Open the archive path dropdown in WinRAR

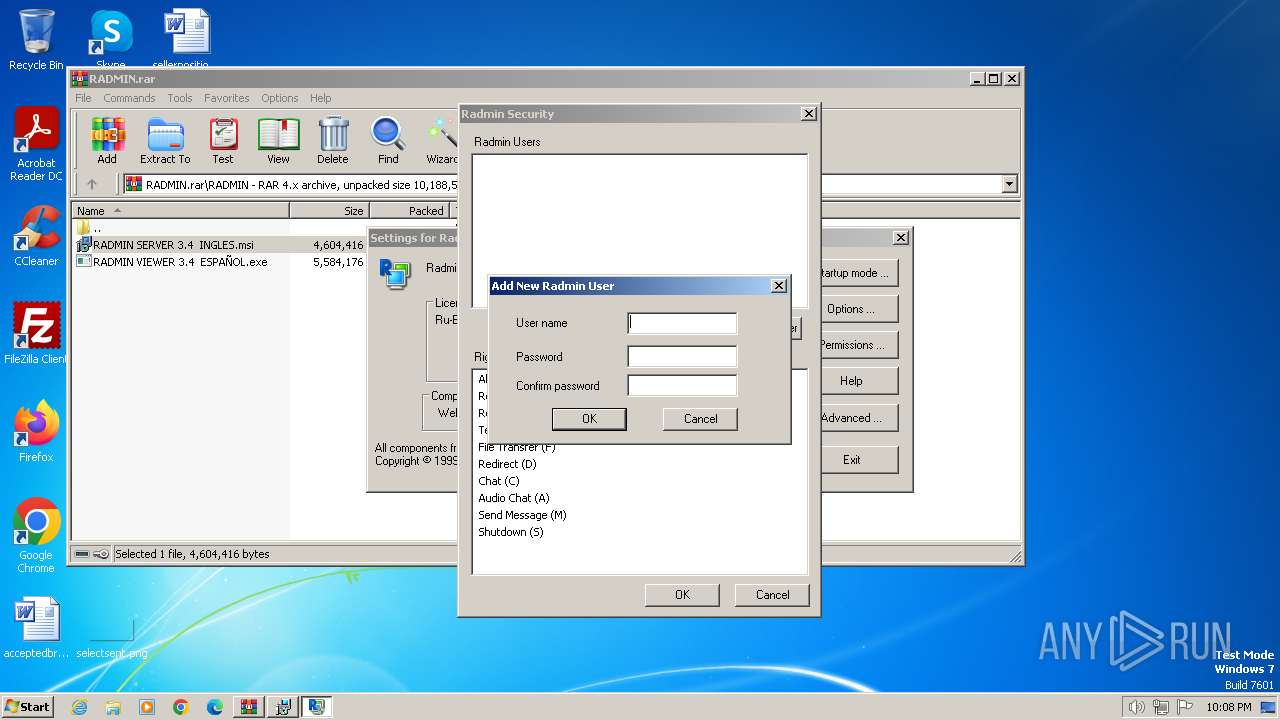click(x=1009, y=184)
